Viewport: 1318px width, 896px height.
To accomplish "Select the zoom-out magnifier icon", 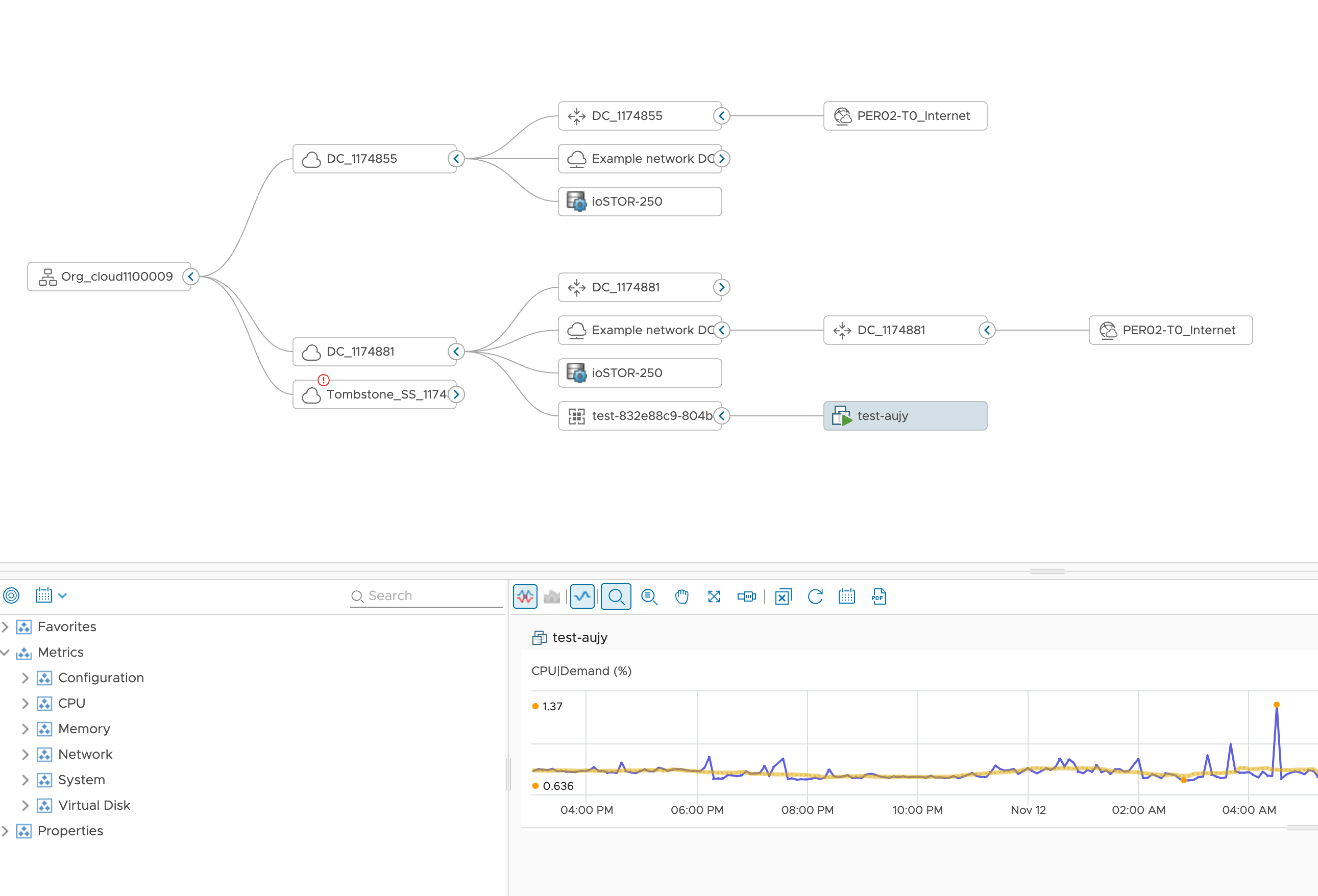I will (x=649, y=596).
